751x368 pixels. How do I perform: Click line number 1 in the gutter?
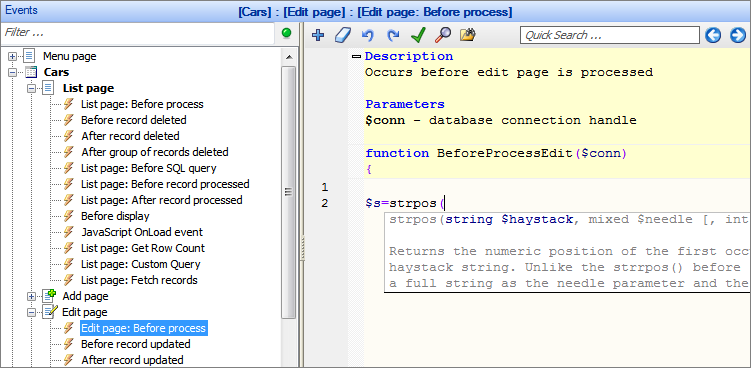pos(325,187)
